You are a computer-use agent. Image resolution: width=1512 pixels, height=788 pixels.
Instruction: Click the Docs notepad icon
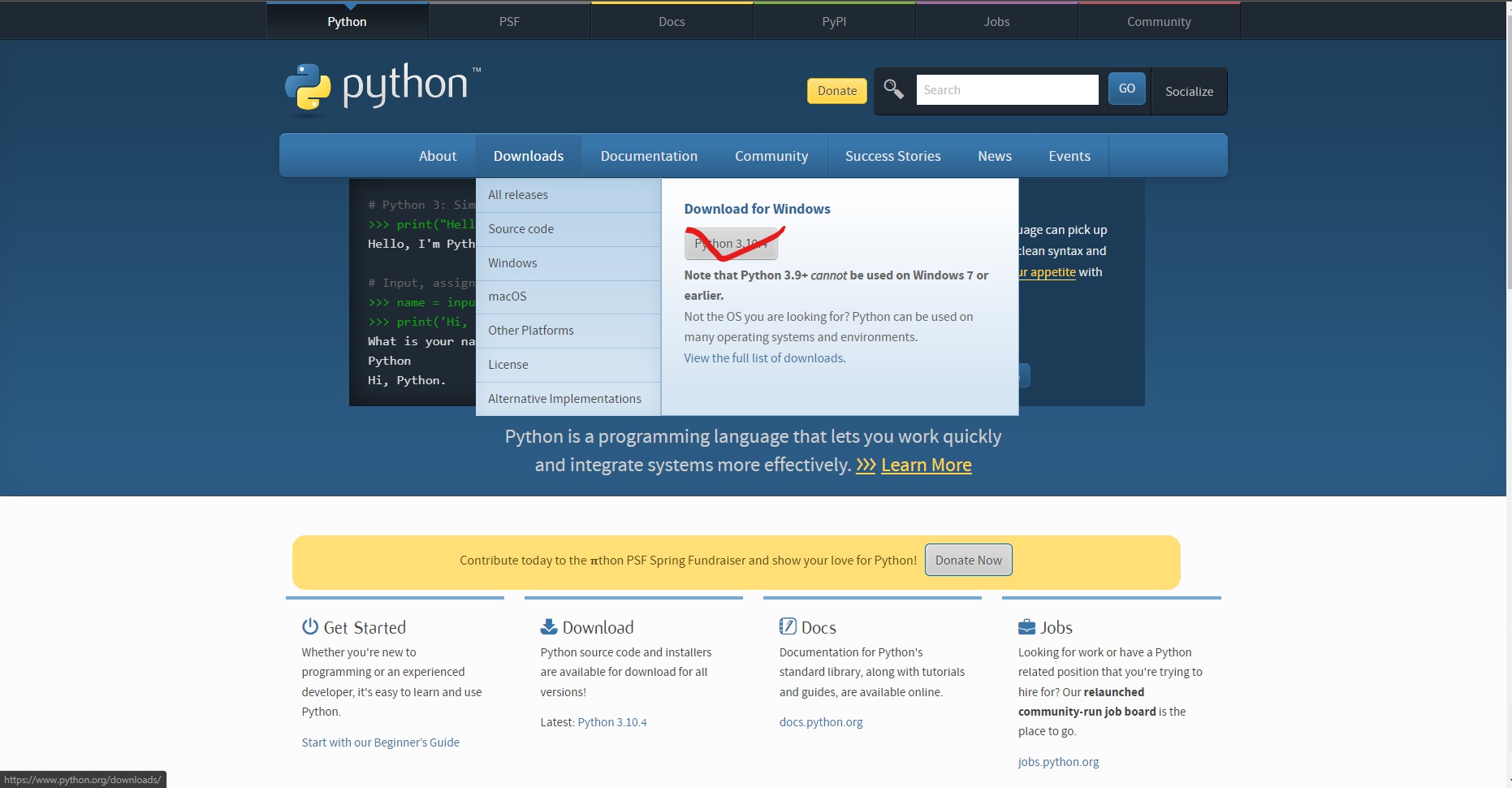(x=788, y=626)
